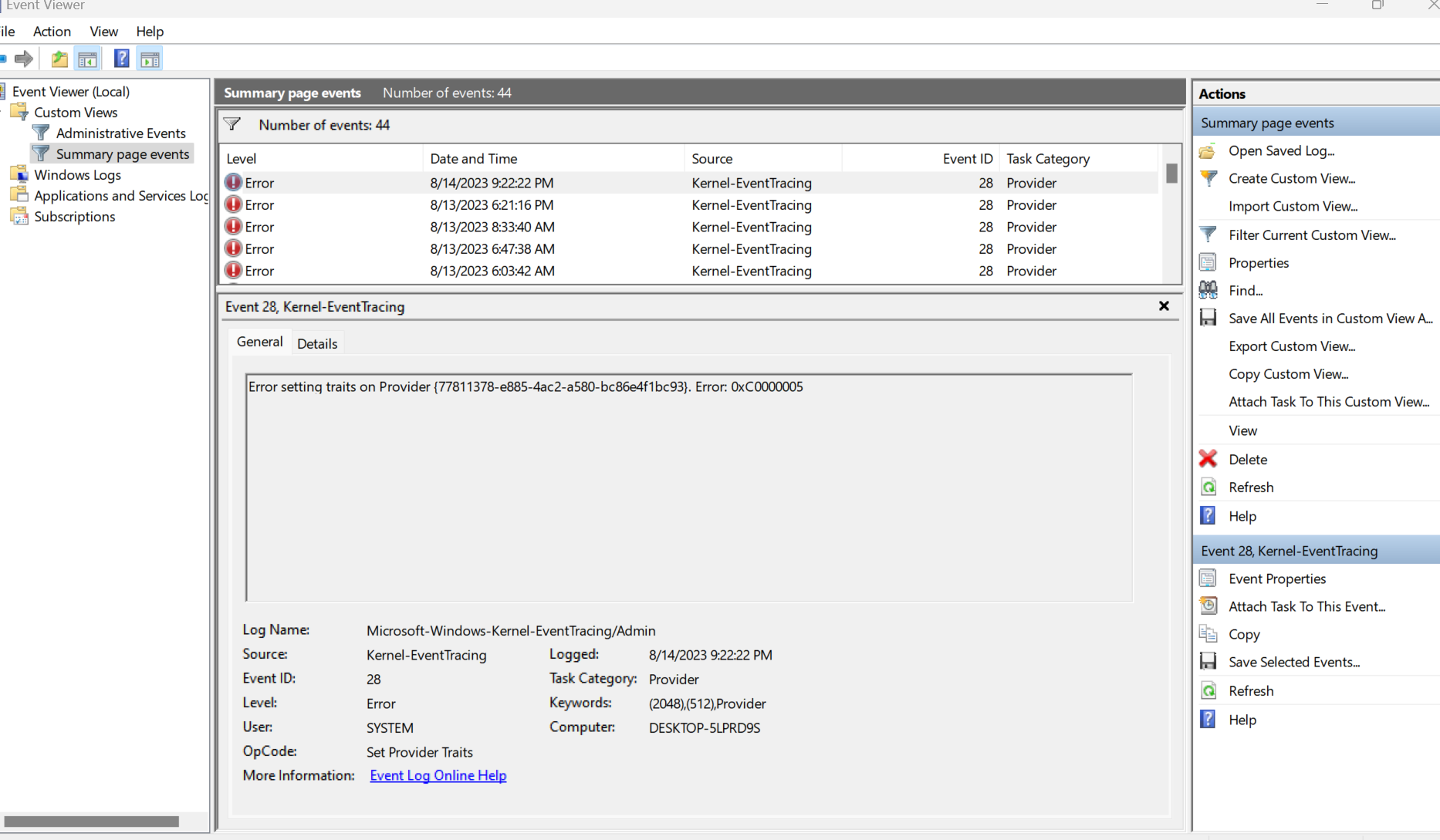
Task: Open the Action menu
Action: (x=52, y=32)
